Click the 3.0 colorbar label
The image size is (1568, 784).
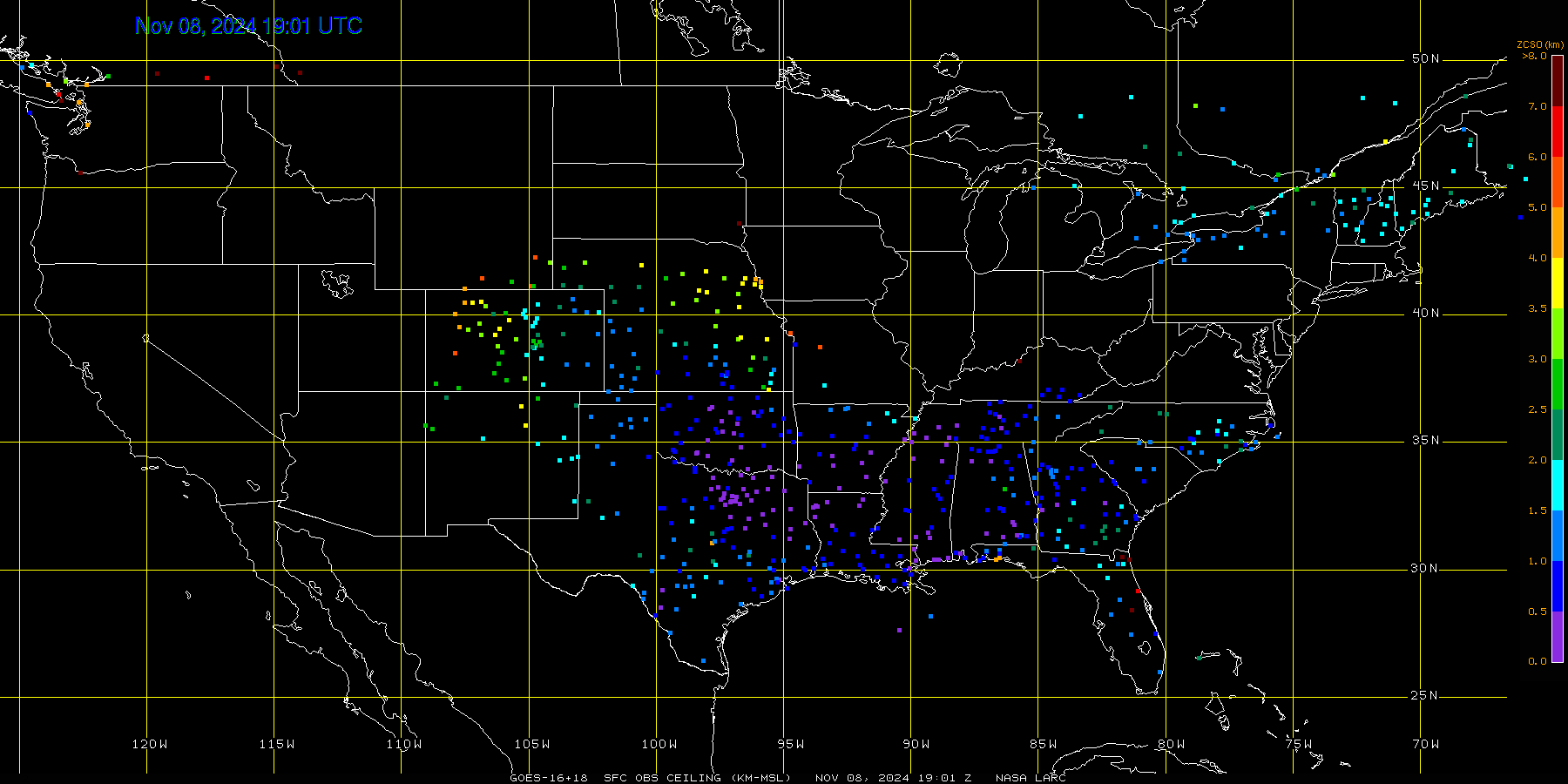(1538, 359)
